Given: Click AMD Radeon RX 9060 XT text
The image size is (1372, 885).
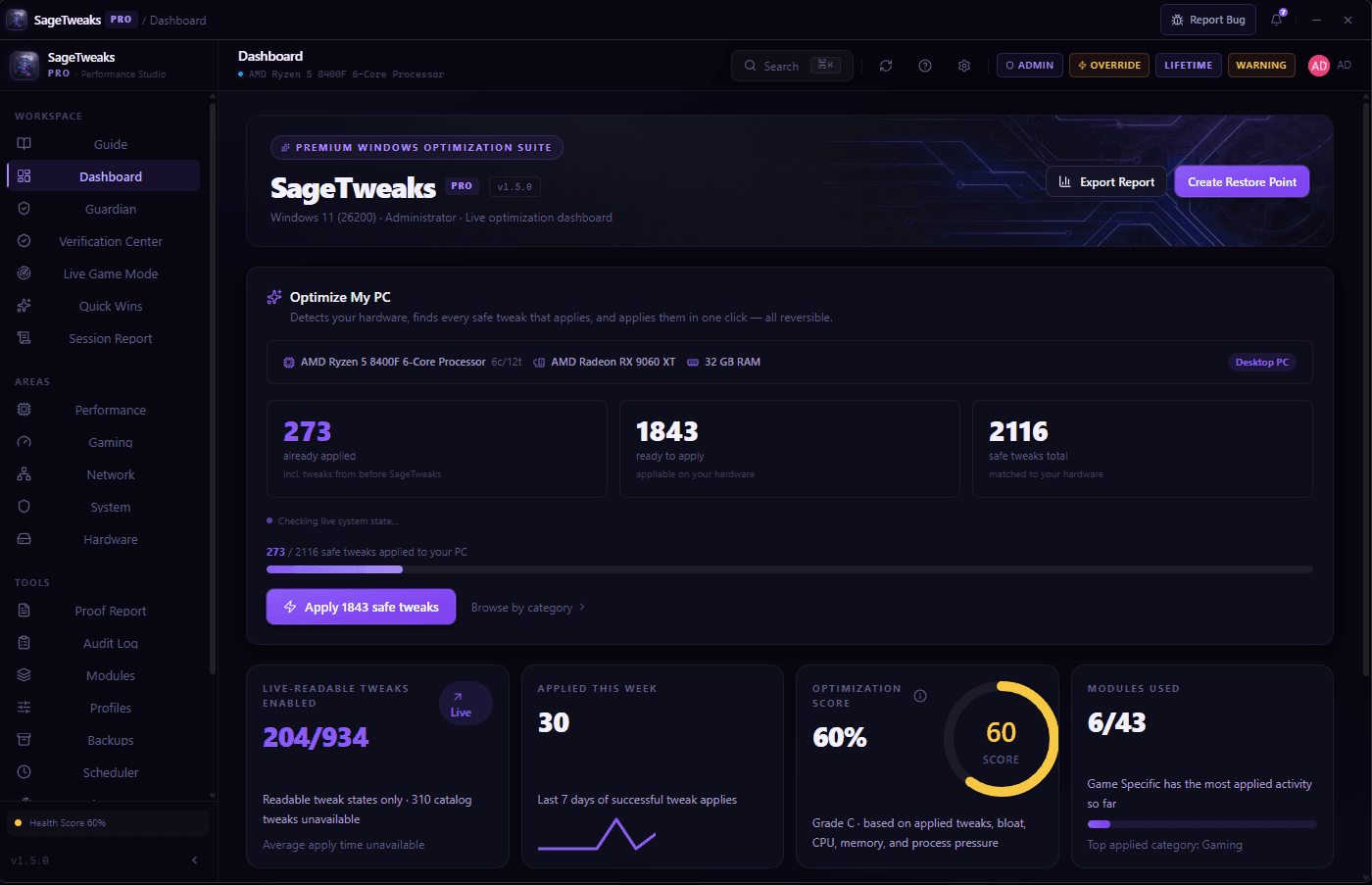Looking at the screenshot, I should pos(613,362).
